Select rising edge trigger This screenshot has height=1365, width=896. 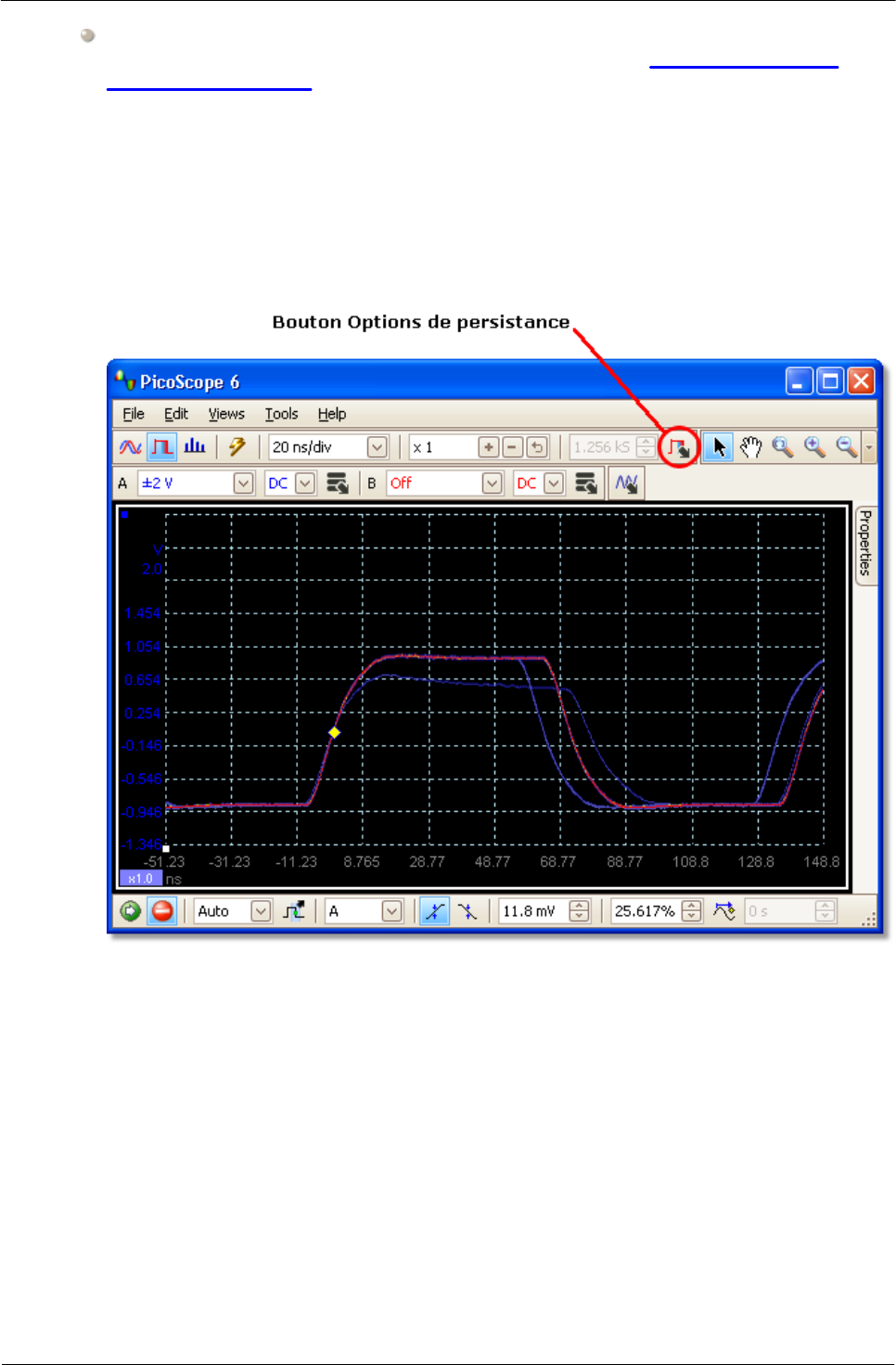coord(434,911)
